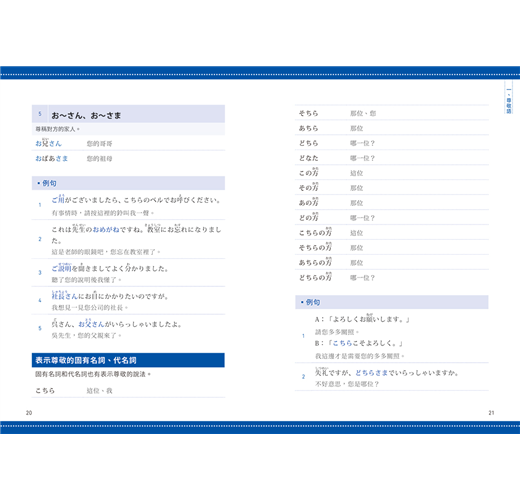Click the どちらの方 table row
520x500 pixels.
392,277
